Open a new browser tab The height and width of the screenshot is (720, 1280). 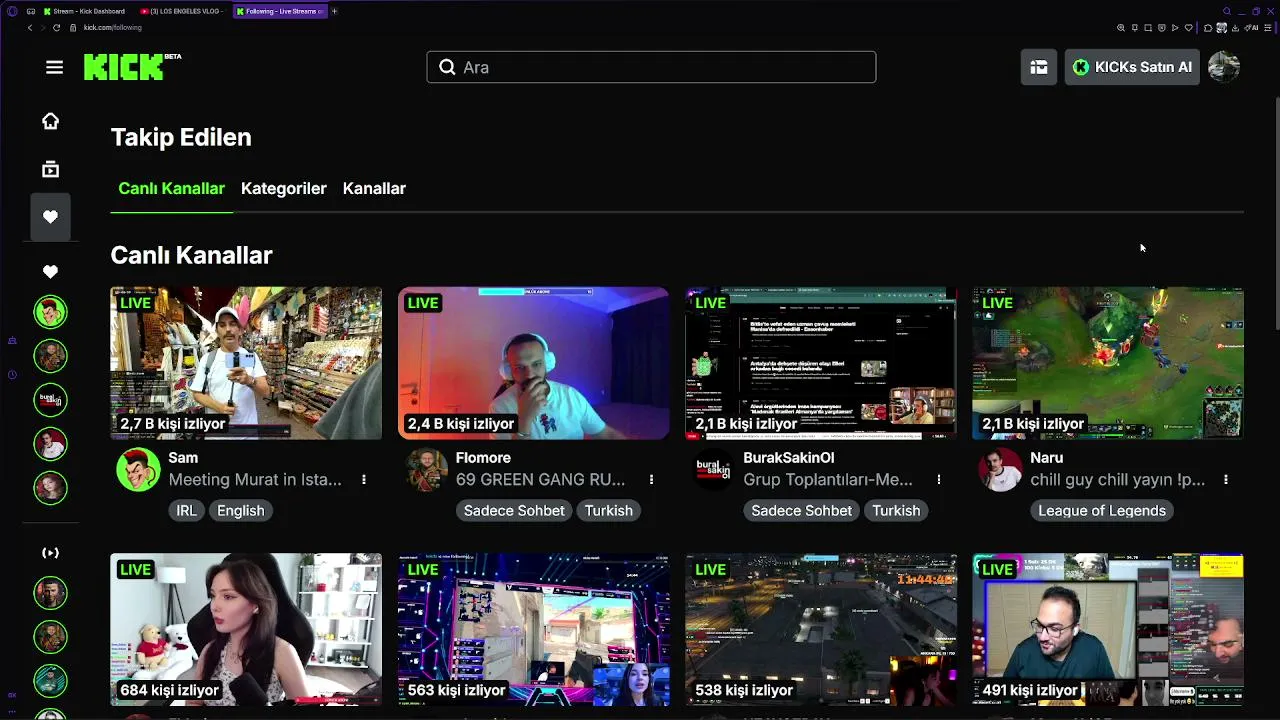click(334, 11)
